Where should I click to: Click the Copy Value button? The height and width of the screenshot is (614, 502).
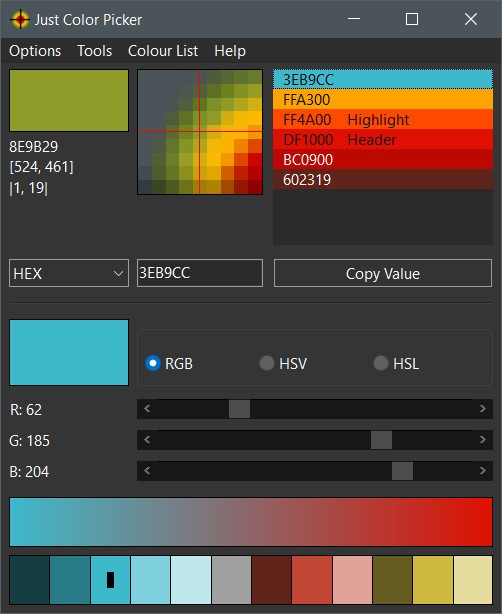pos(383,273)
